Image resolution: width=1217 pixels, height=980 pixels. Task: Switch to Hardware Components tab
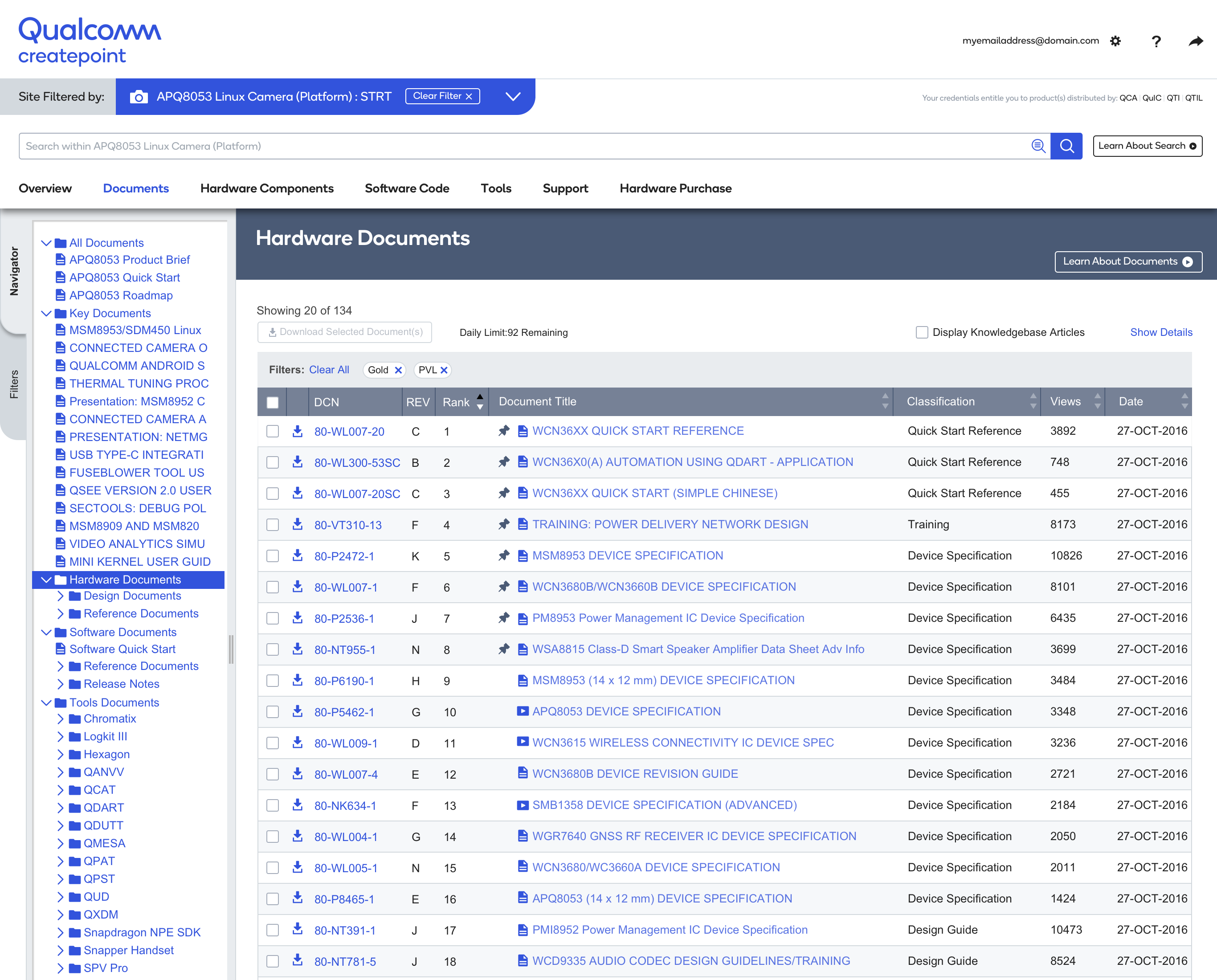click(266, 188)
